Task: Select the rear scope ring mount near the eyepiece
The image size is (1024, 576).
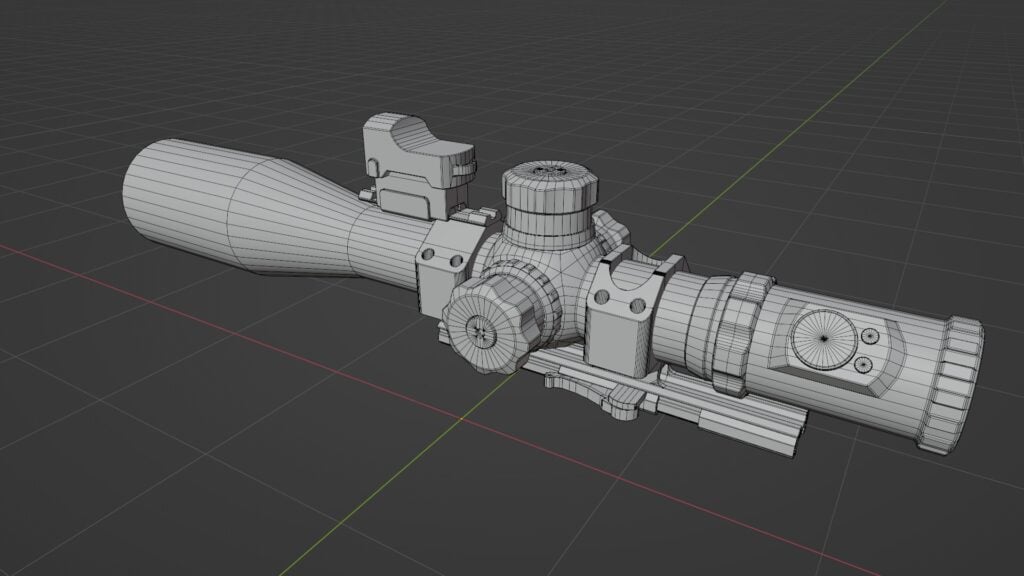Action: pyautogui.click(x=622, y=314)
